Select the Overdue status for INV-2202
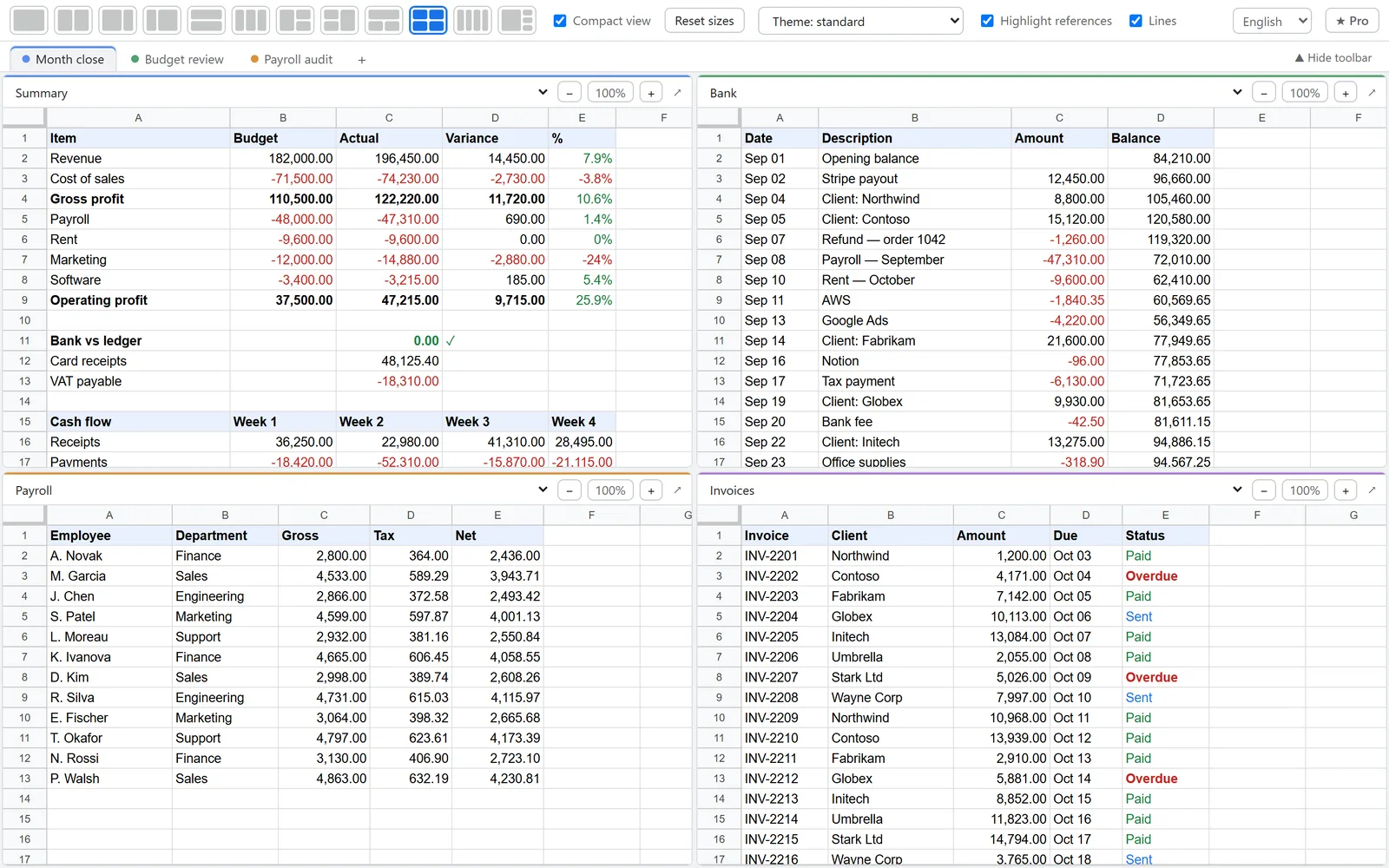The height and width of the screenshot is (868, 1389). point(1165,576)
